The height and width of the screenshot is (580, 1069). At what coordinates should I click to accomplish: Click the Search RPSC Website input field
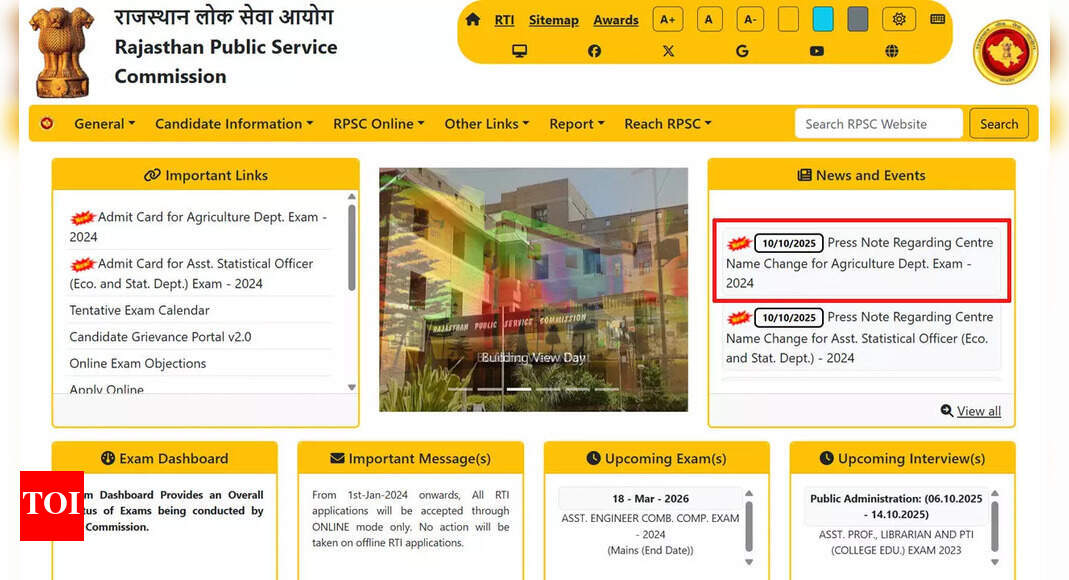878,123
